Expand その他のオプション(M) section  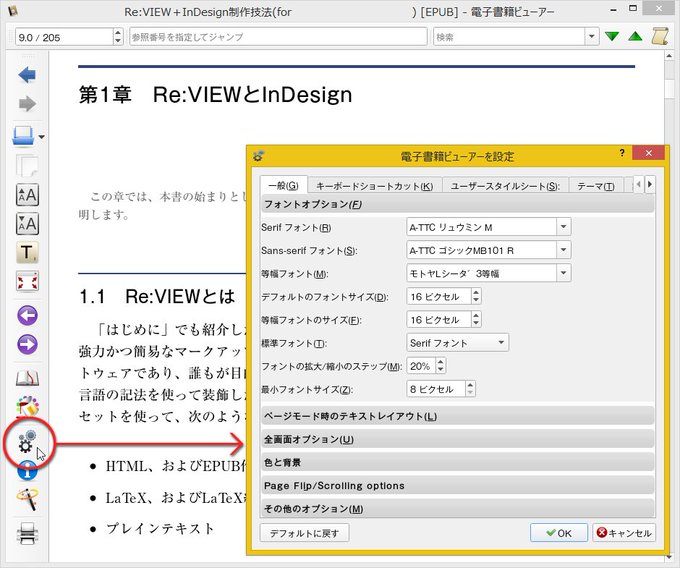[457, 508]
